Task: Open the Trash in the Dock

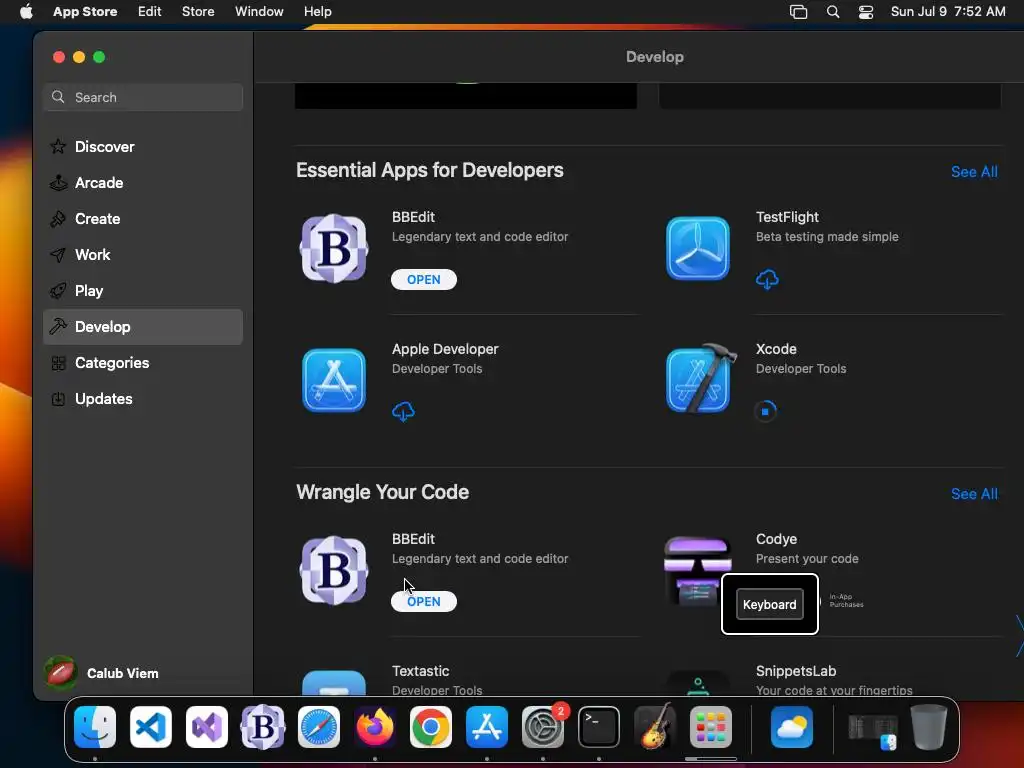Action: click(929, 727)
